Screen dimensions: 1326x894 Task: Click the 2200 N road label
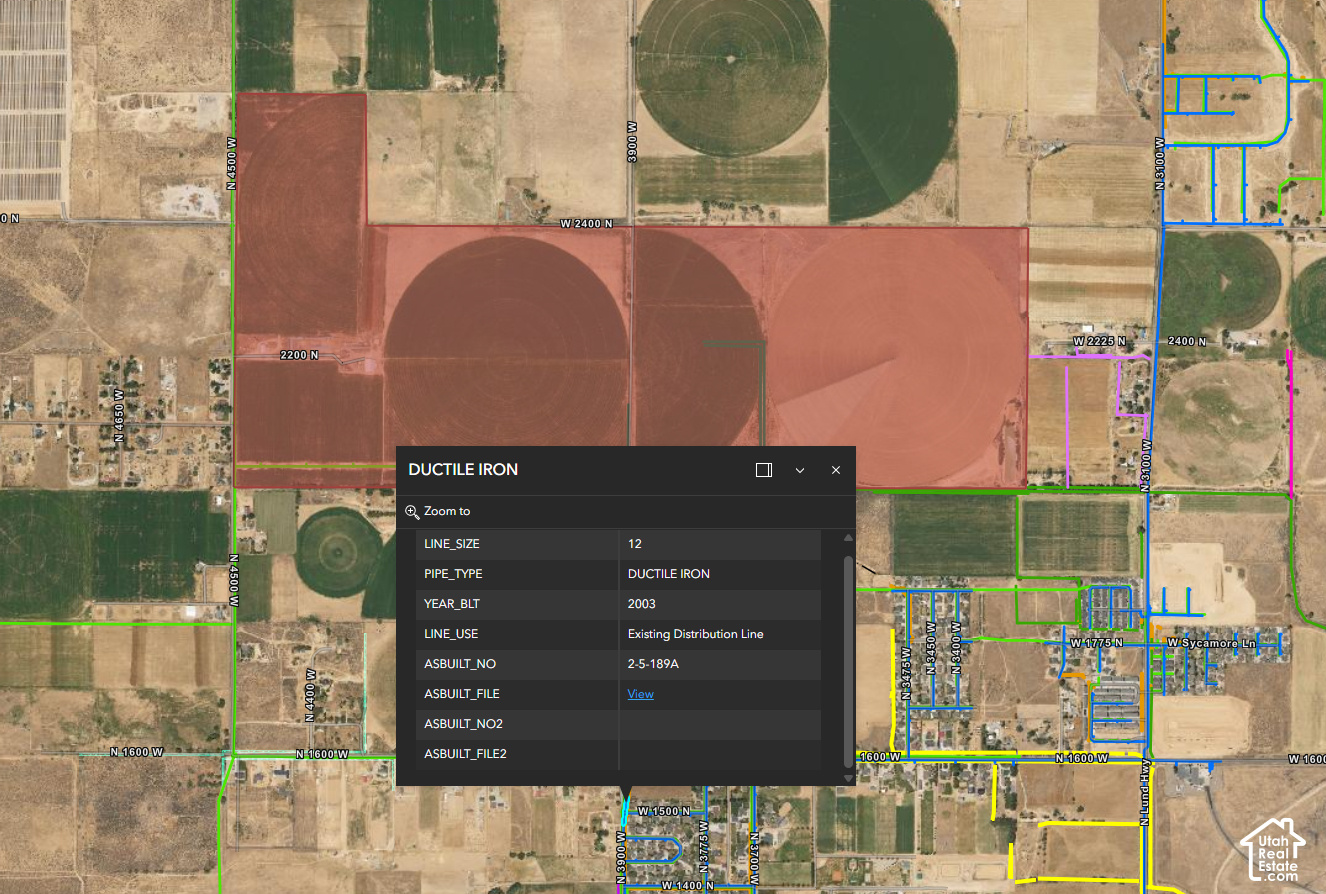299,355
